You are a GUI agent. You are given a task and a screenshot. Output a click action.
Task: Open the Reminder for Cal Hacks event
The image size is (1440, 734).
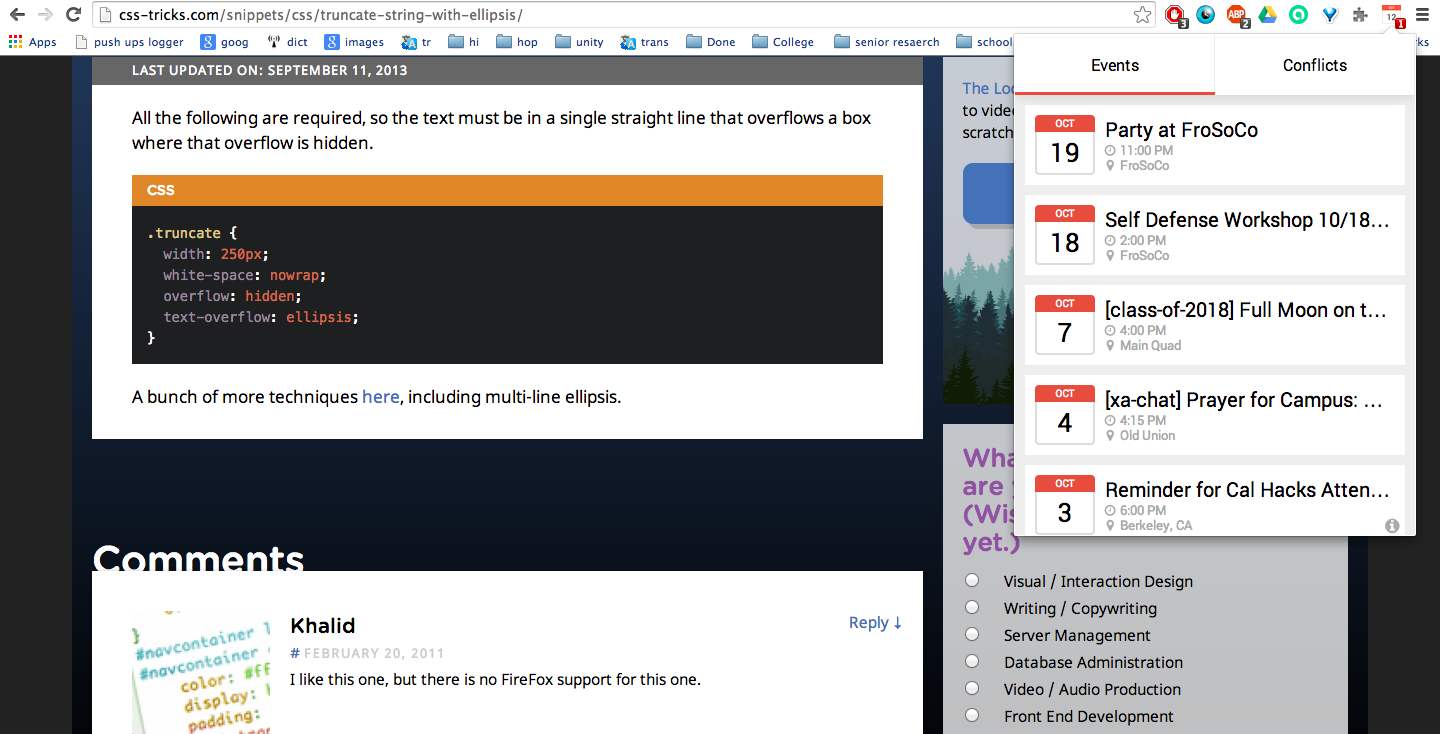click(1215, 500)
